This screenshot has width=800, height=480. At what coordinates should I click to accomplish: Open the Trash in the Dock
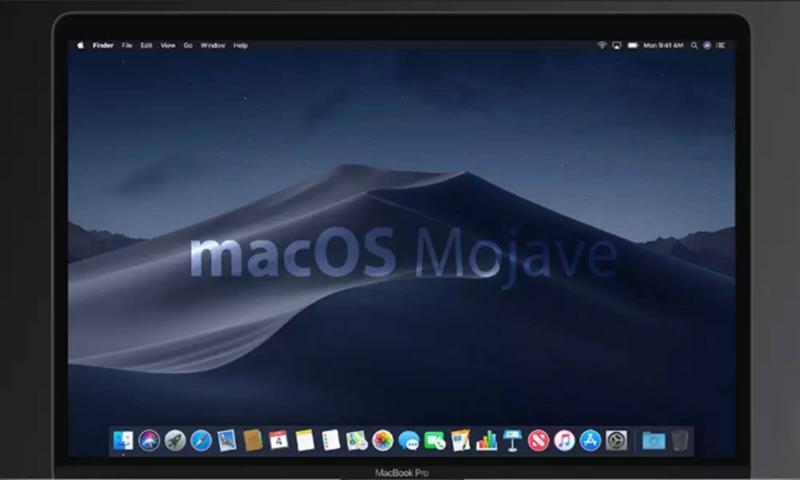click(x=680, y=441)
